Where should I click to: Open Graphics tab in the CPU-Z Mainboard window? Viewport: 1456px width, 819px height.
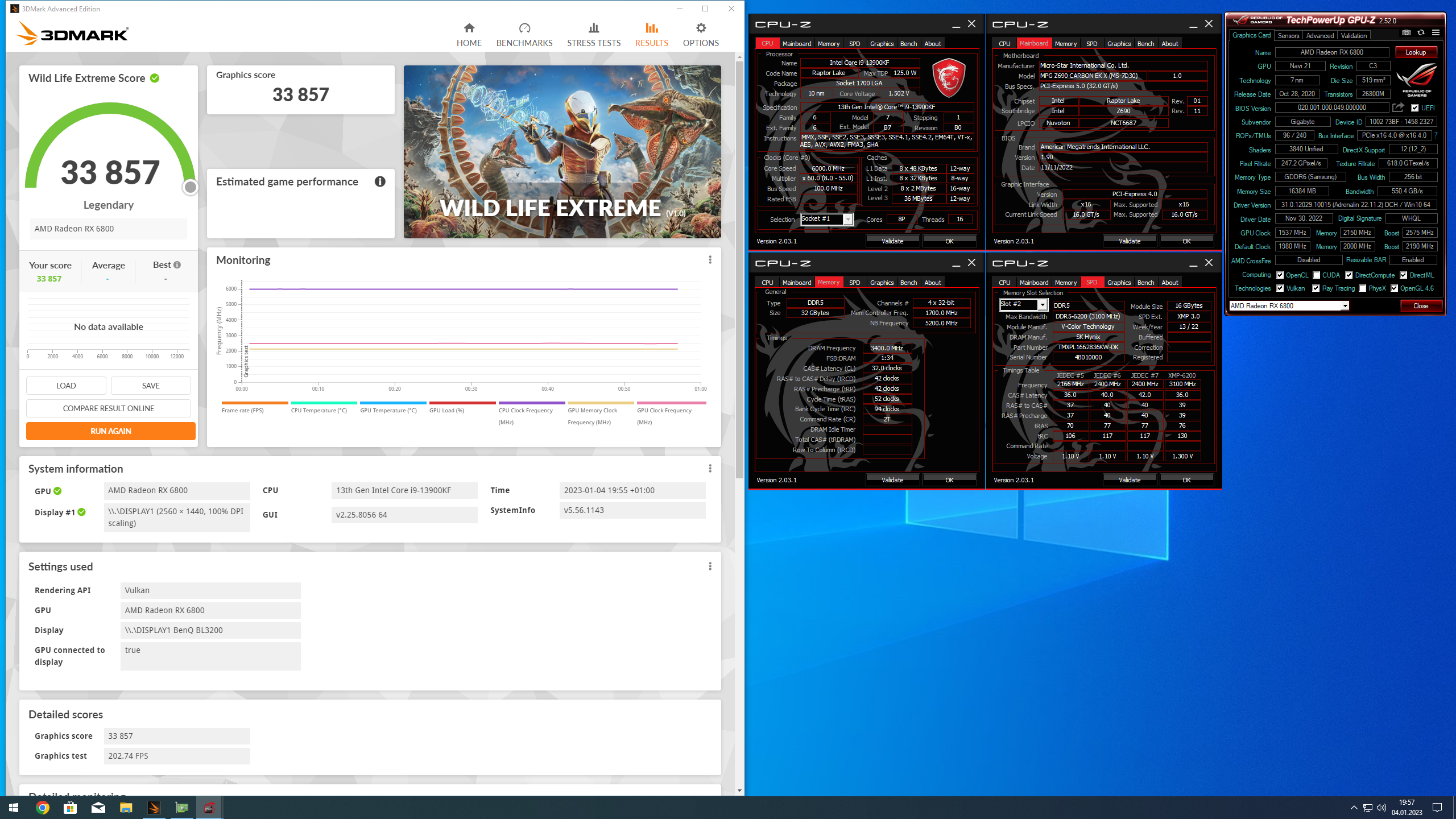1119,44
